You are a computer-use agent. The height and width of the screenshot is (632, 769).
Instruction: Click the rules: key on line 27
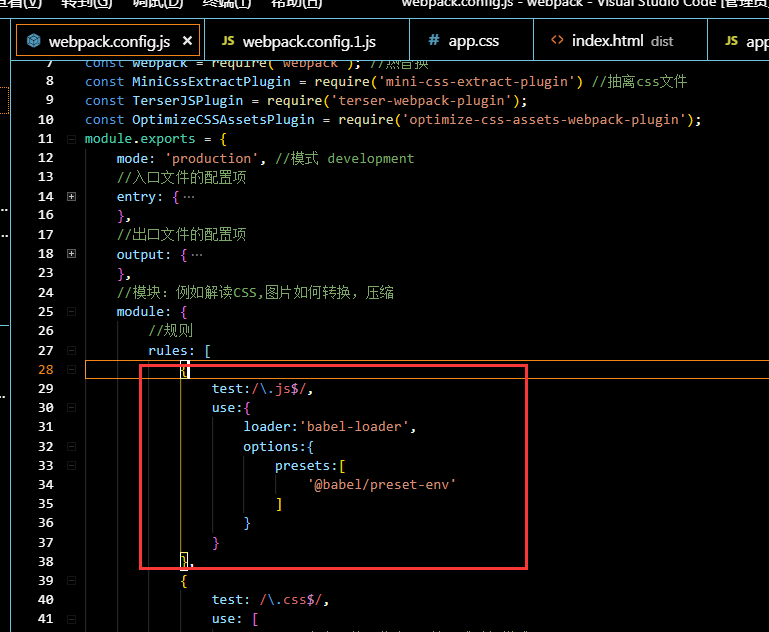pyautogui.click(x=171, y=351)
